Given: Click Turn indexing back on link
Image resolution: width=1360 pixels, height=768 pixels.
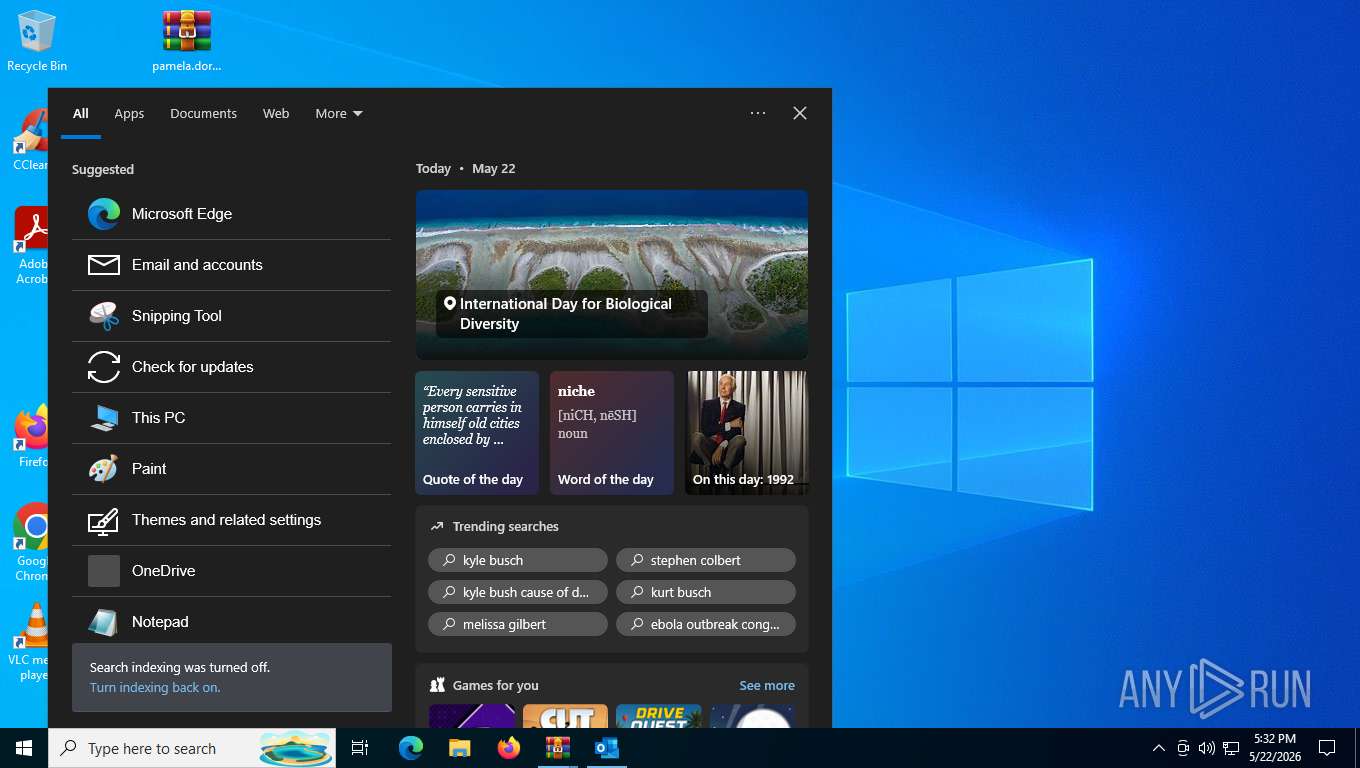Looking at the screenshot, I should click(155, 687).
